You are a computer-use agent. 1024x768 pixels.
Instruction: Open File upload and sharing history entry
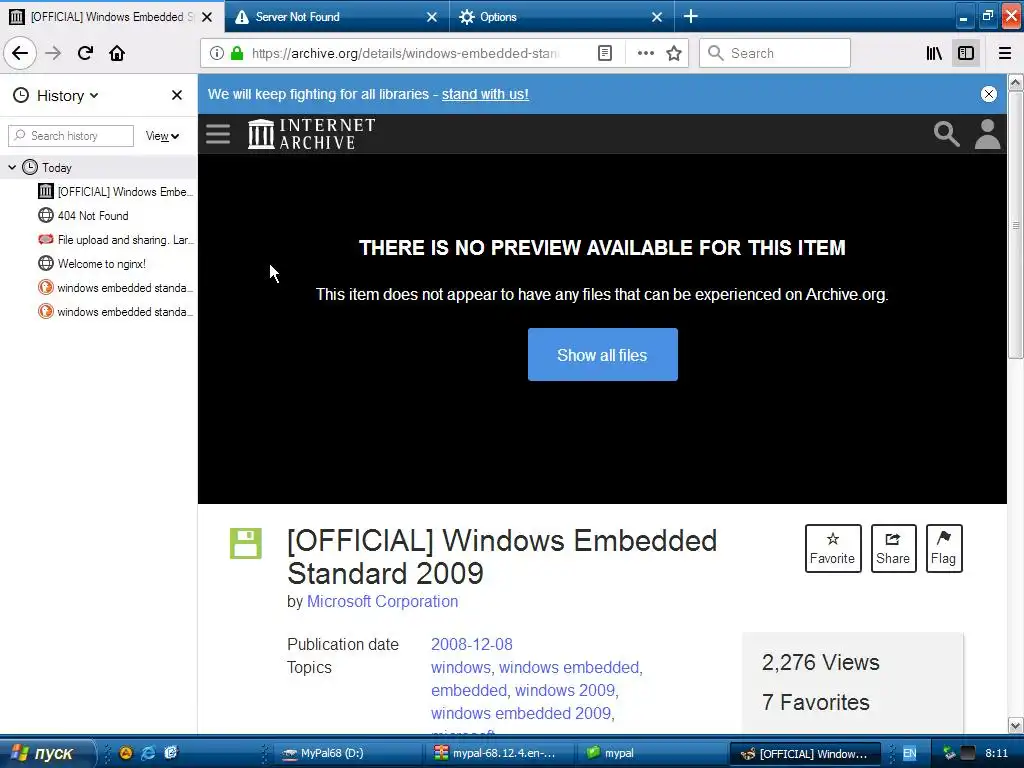point(116,240)
